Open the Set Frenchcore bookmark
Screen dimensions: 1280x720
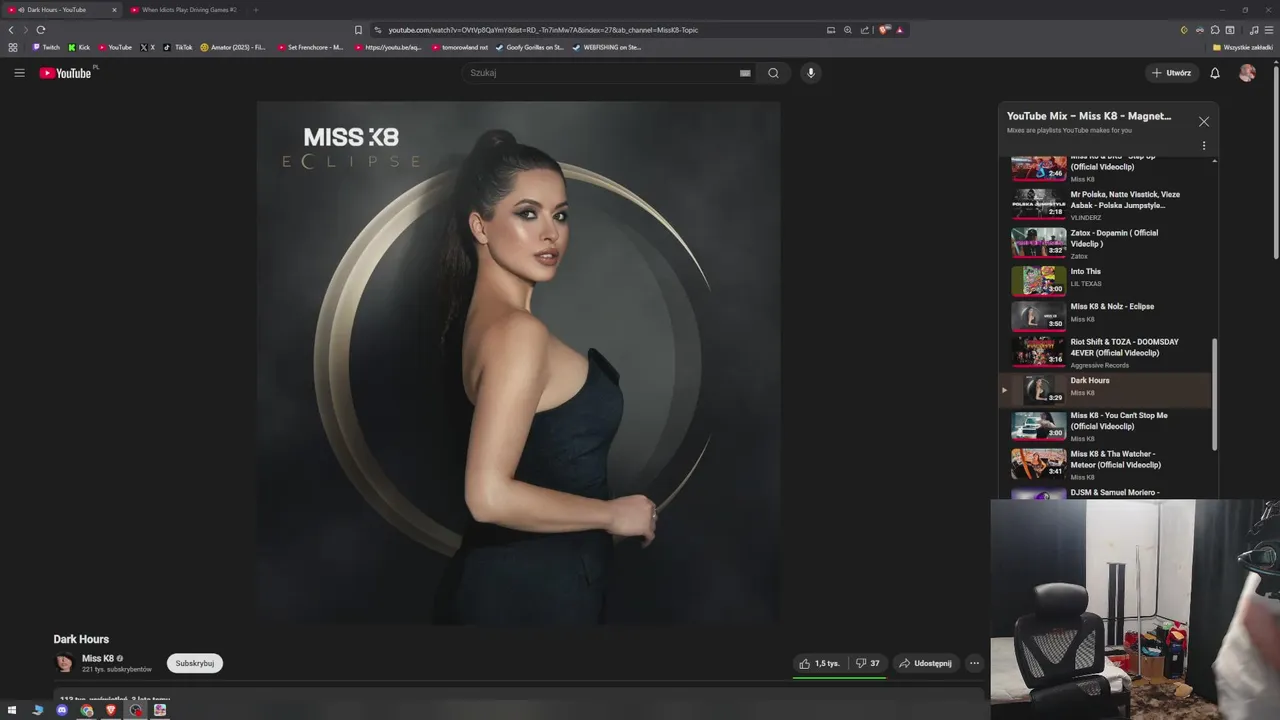click(x=311, y=47)
